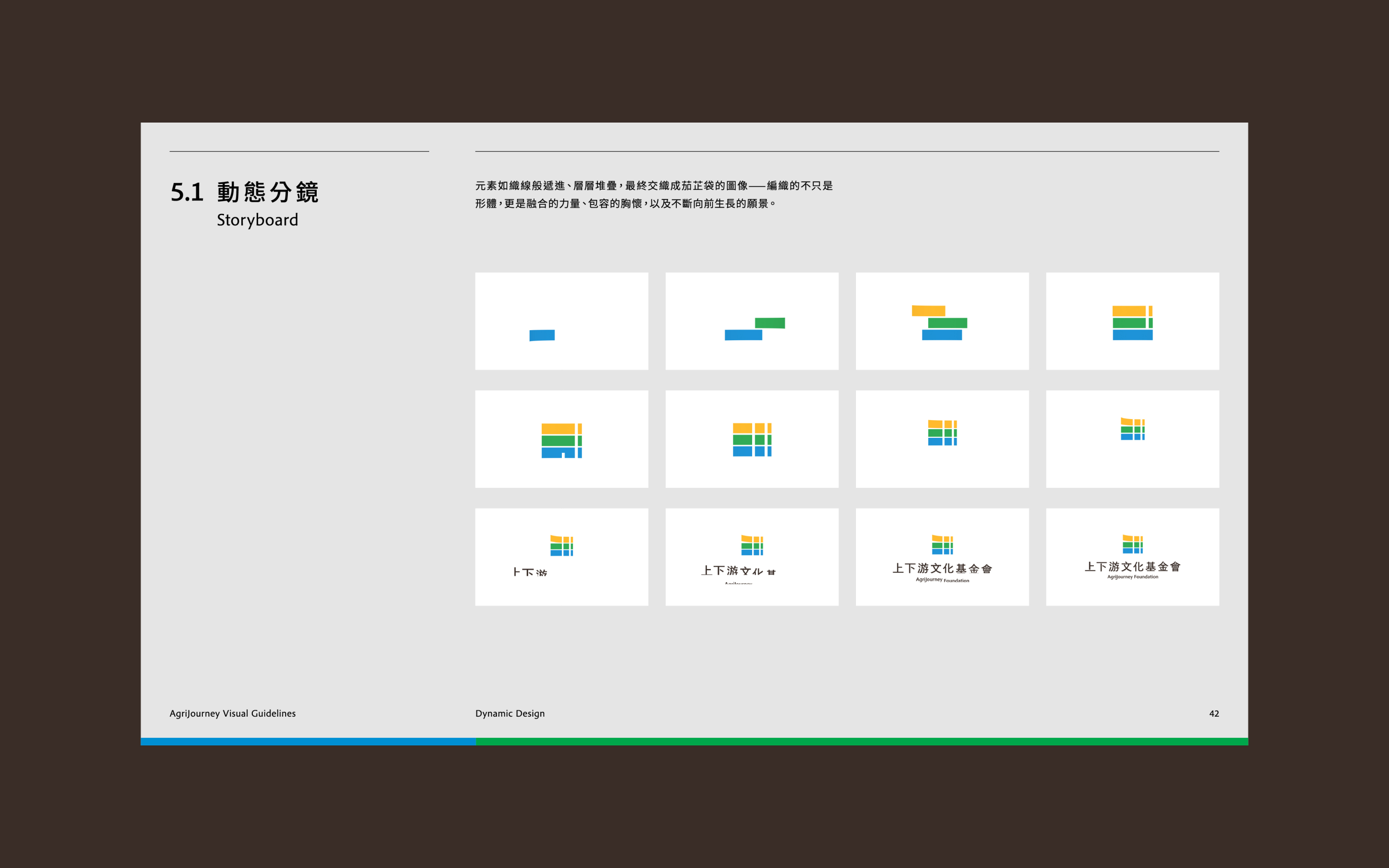This screenshot has width=1389, height=868.
Task: Click the blue segment of the bottom color bar
Action: click(x=308, y=741)
